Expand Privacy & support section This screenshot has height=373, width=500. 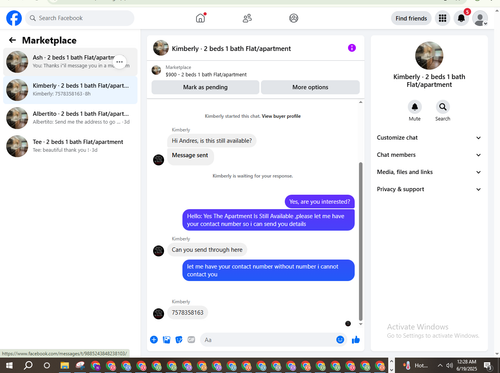pyautogui.click(x=429, y=189)
